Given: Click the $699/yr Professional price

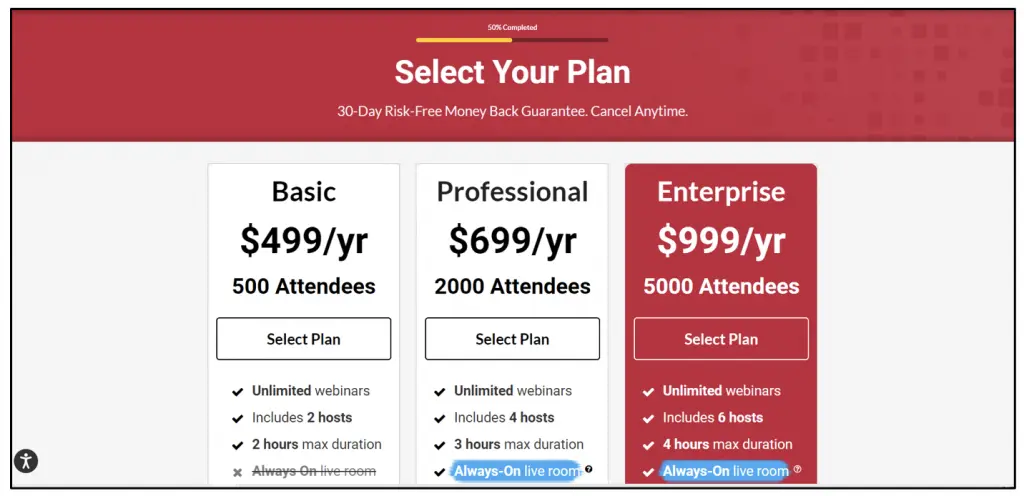Looking at the screenshot, I should [512, 240].
